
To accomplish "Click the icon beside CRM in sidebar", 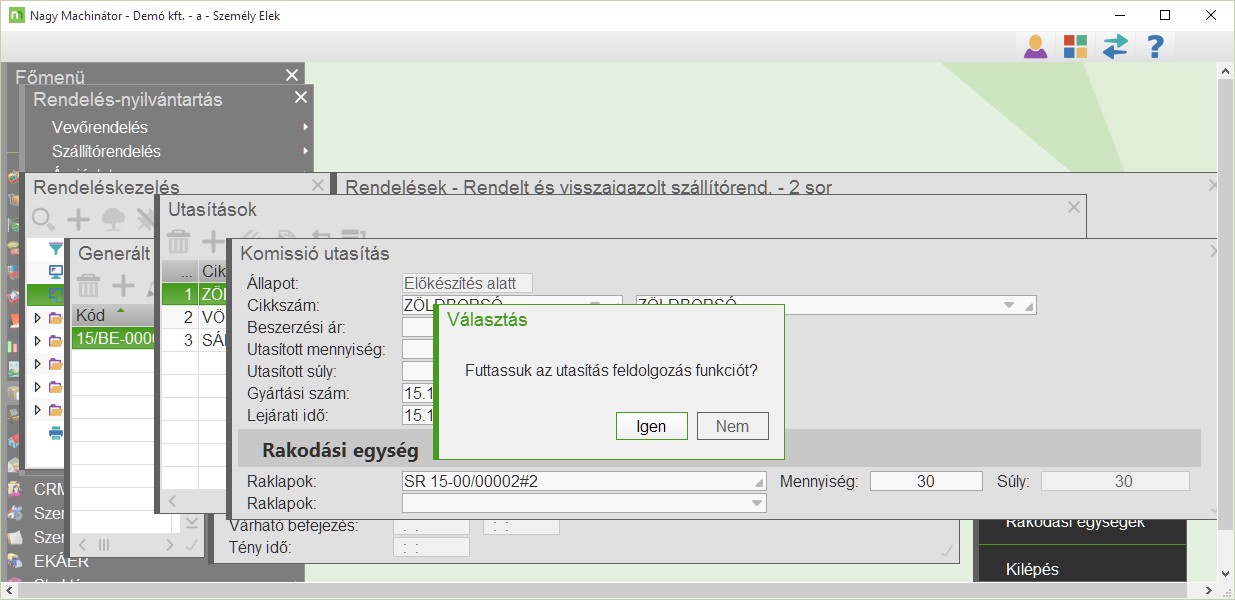I will coord(15,490).
